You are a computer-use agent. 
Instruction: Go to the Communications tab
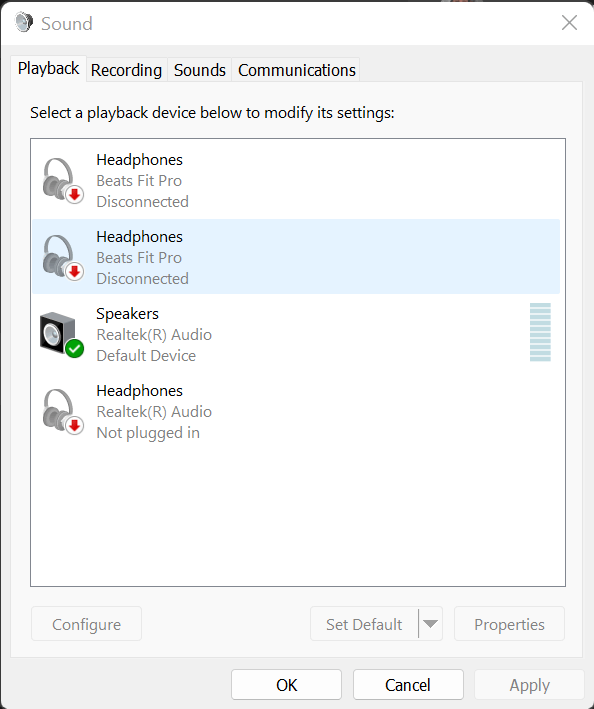297,70
